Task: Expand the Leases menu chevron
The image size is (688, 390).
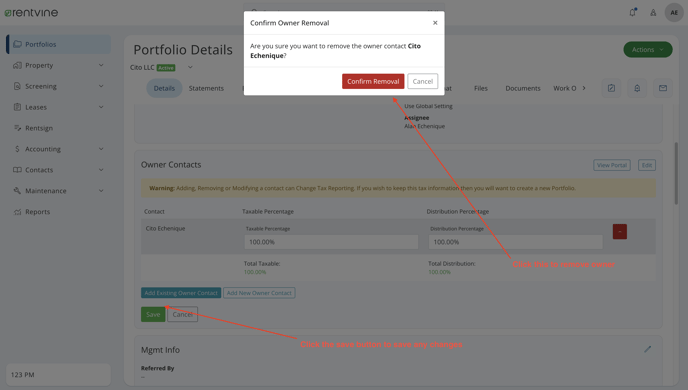Action: click(101, 107)
